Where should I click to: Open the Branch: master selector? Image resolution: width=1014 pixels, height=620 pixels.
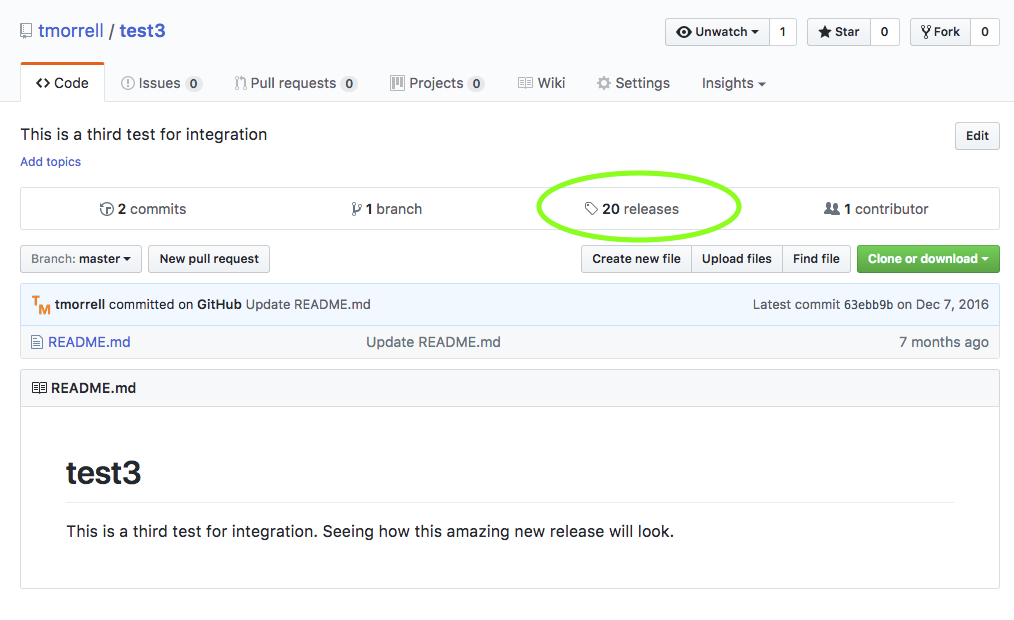tap(81, 259)
